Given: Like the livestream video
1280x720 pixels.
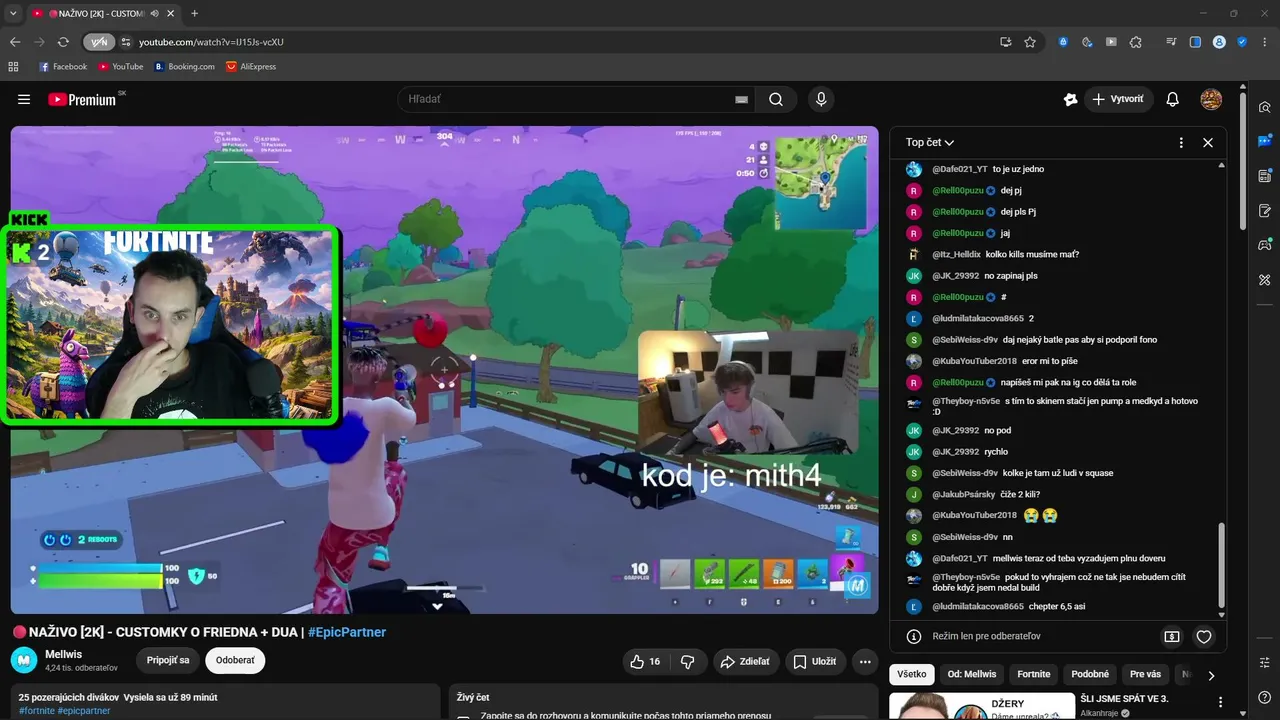Looking at the screenshot, I should click(645, 661).
